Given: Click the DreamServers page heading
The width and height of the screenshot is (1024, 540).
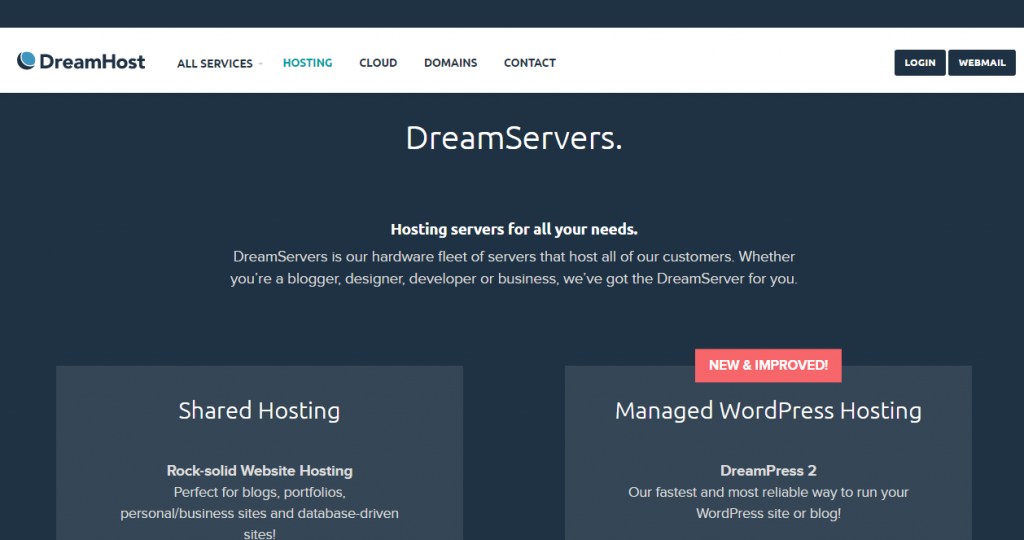Looking at the screenshot, I should click(x=513, y=138).
